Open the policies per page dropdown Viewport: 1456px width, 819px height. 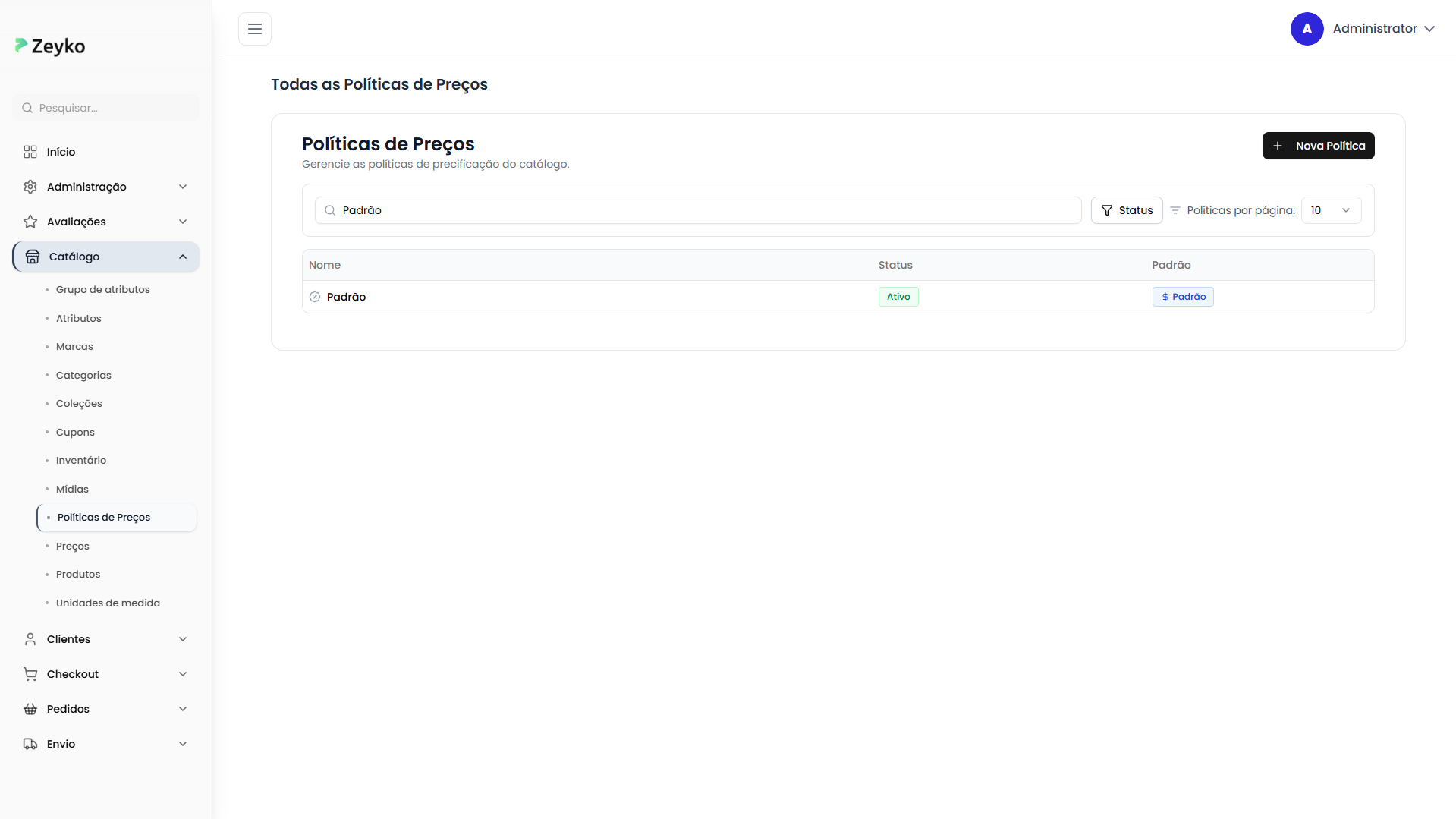(x=1331, y=210)
